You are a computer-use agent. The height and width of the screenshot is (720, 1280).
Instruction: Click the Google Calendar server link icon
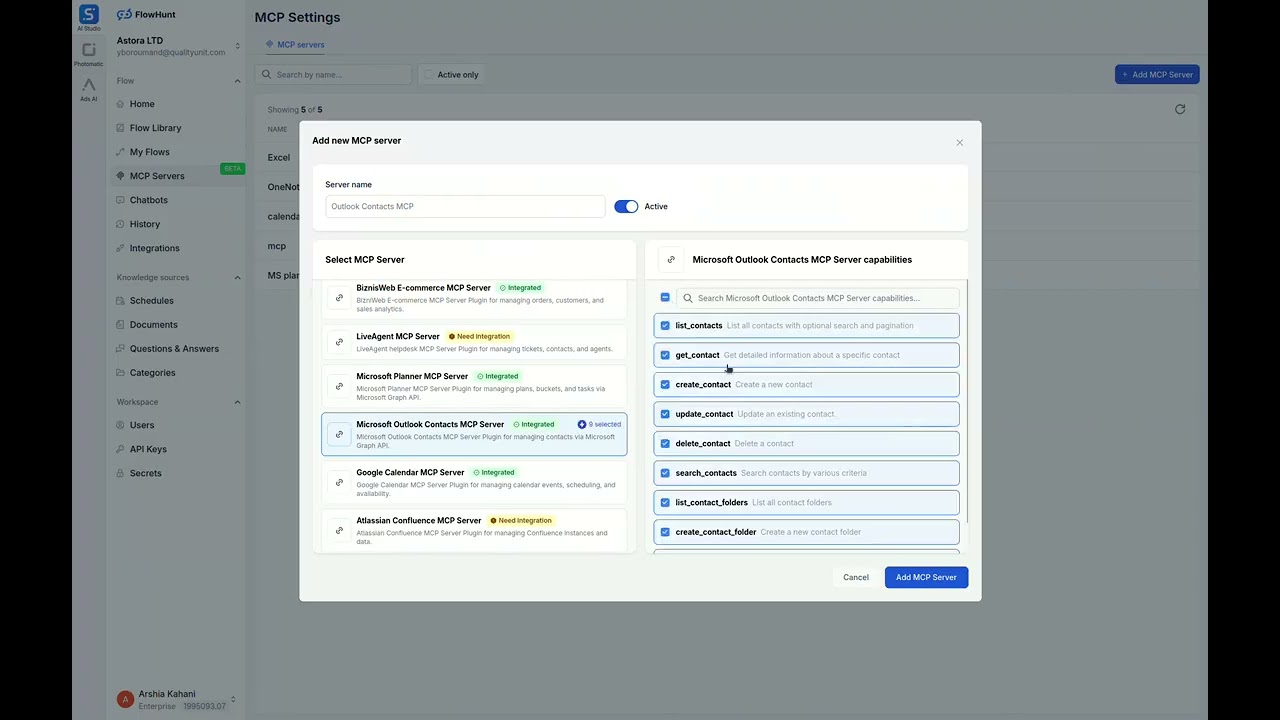coord(339,482)
